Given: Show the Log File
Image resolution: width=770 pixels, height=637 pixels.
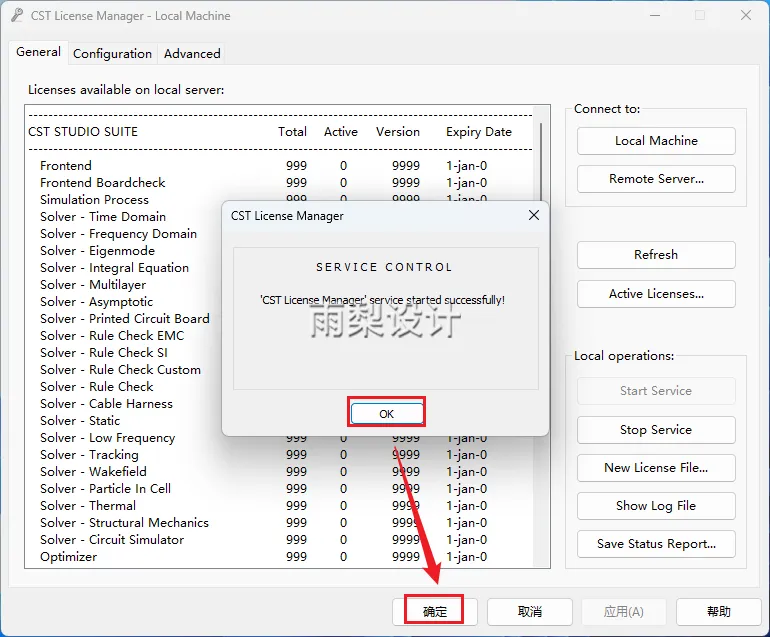Looking at the screenshot, I should 656,506.
